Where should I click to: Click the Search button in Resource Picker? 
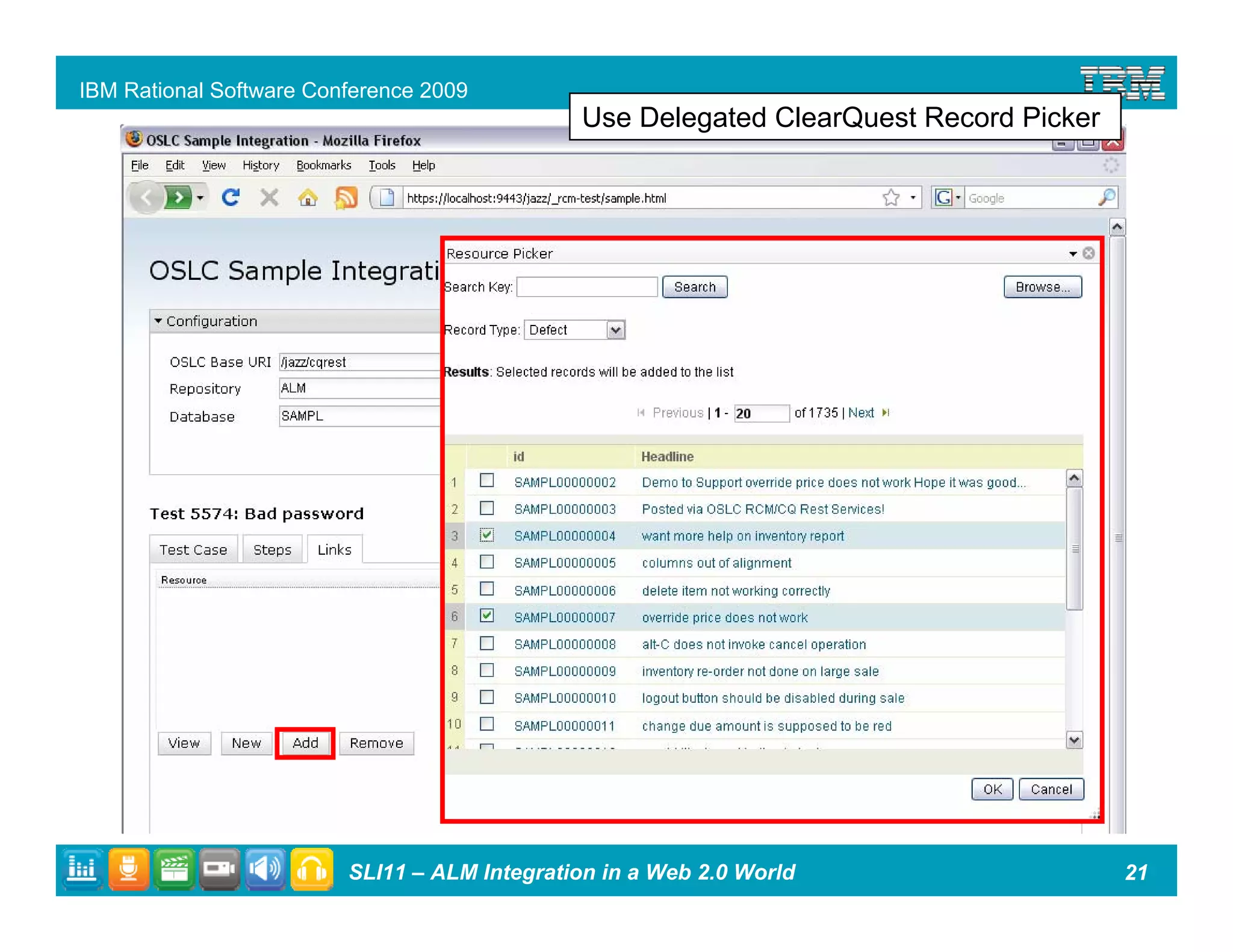click(x=695, y=287)
